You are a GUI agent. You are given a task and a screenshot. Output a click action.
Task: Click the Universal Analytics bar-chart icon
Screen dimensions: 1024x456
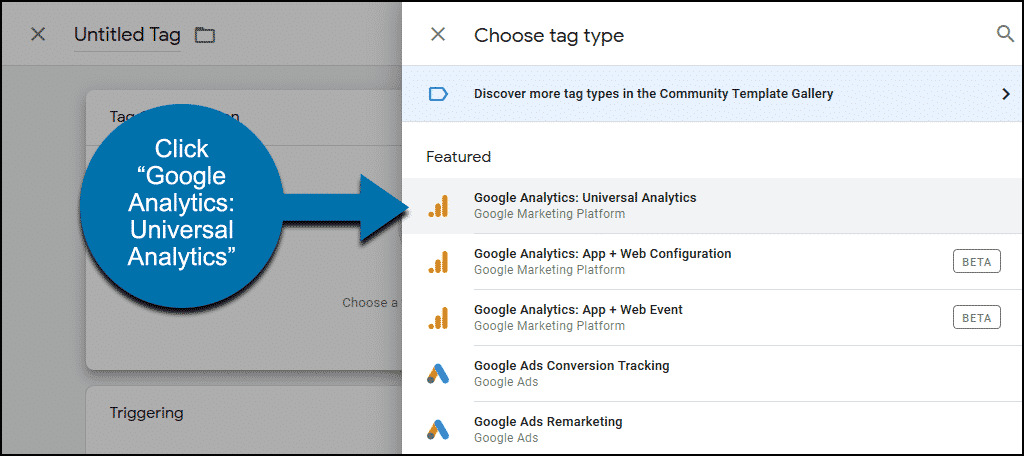[438, 206]
